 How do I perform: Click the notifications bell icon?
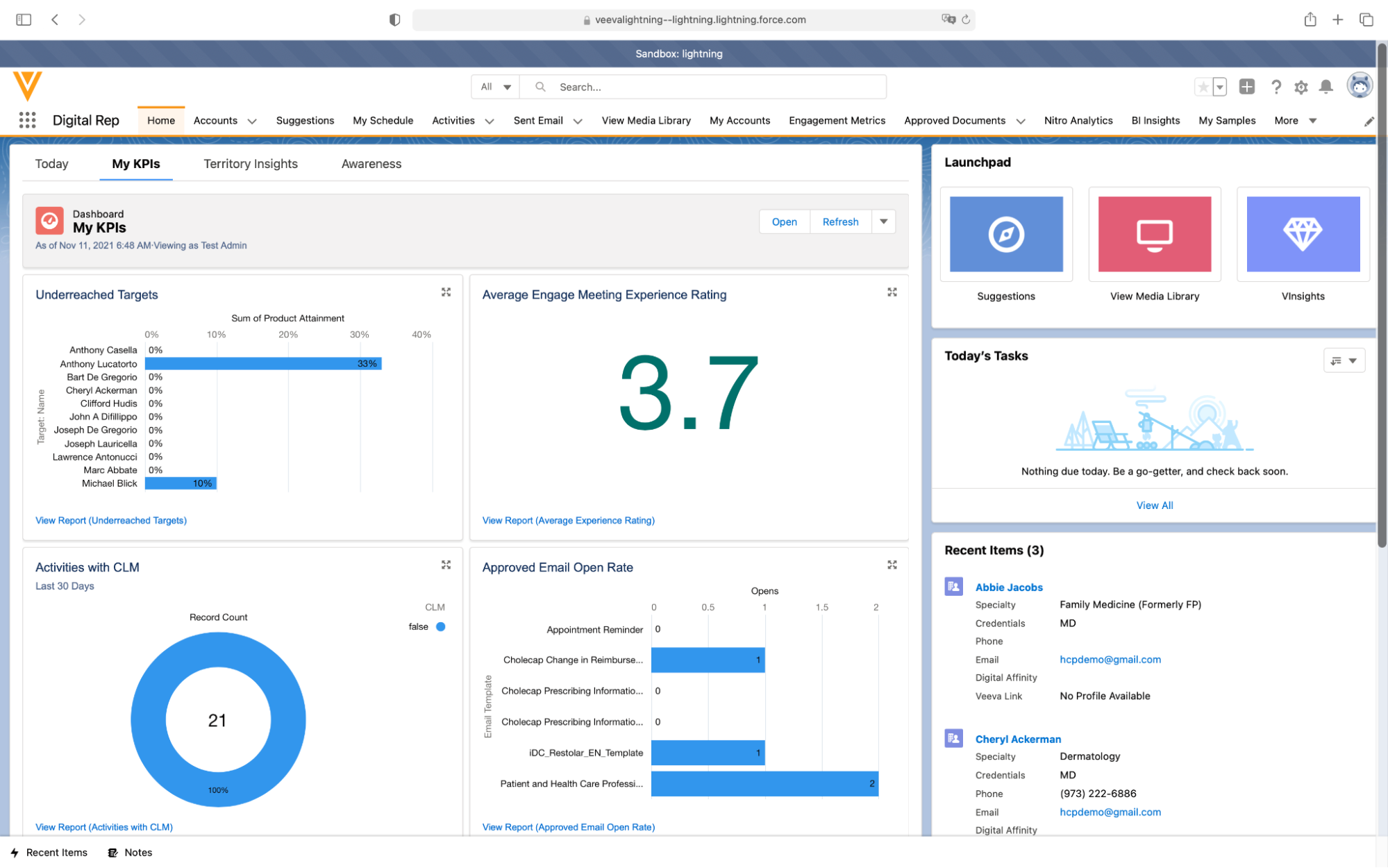[x=1326, y=87]
